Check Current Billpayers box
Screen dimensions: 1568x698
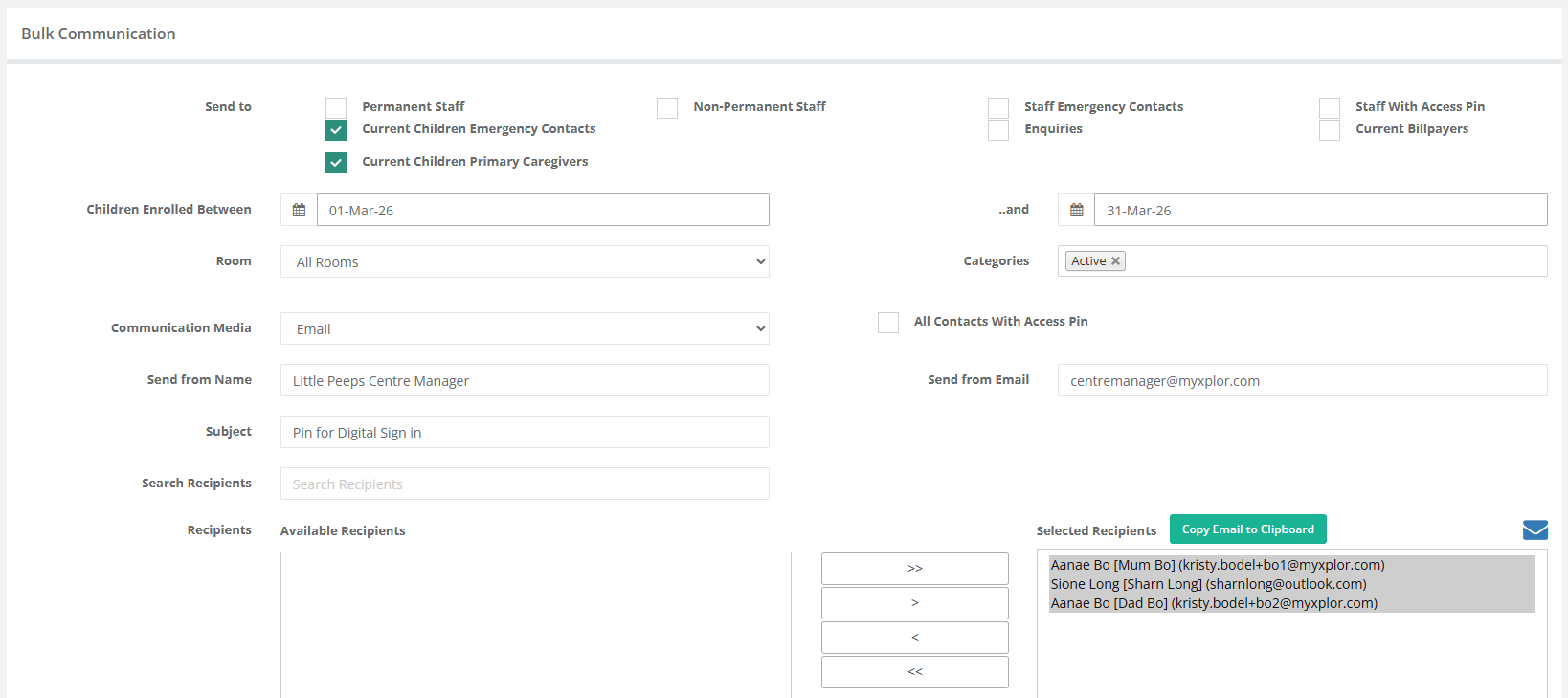1330,130
